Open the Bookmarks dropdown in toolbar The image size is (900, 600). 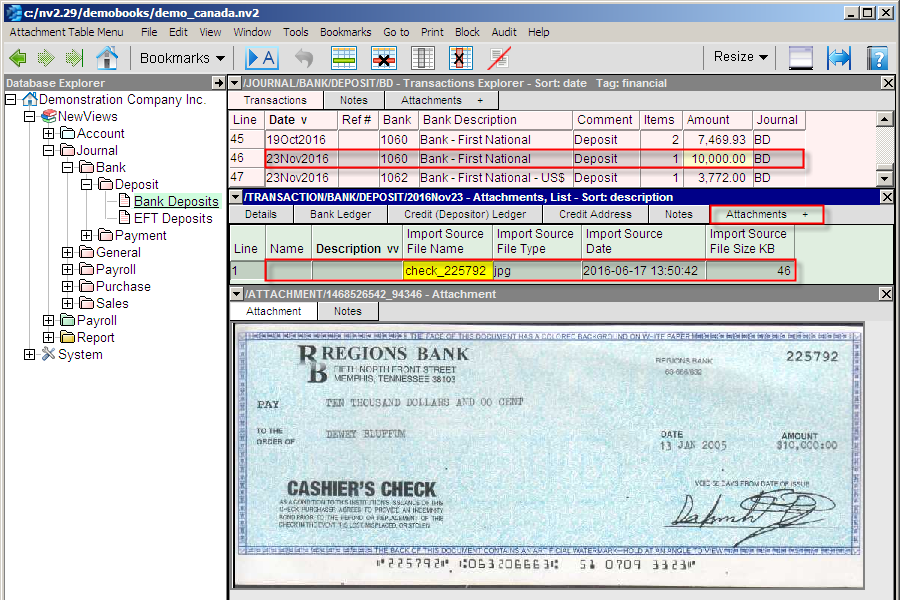click(182, 58)
